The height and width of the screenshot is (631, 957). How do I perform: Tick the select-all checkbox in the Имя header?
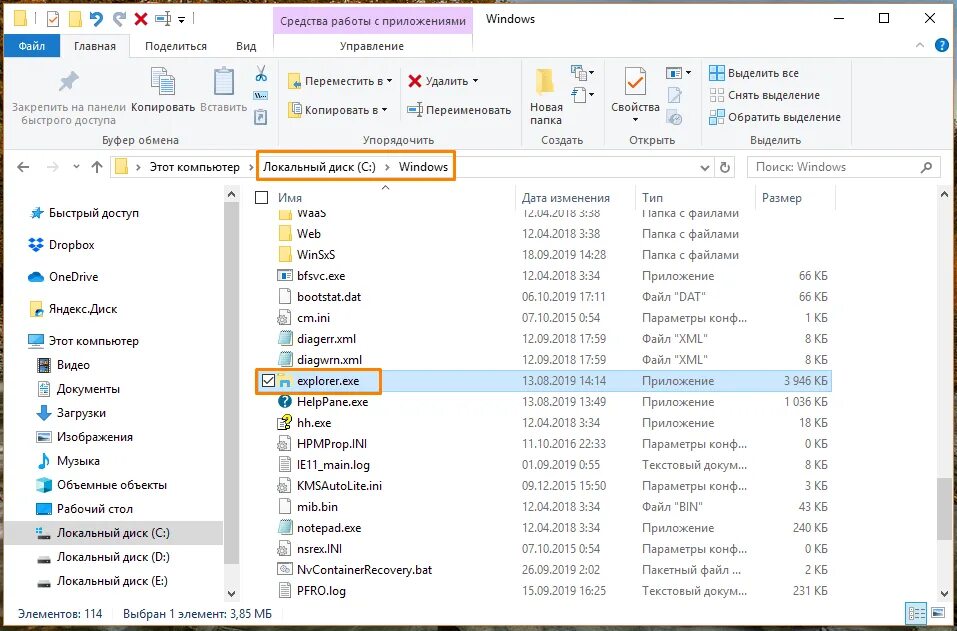click(261, 197)
